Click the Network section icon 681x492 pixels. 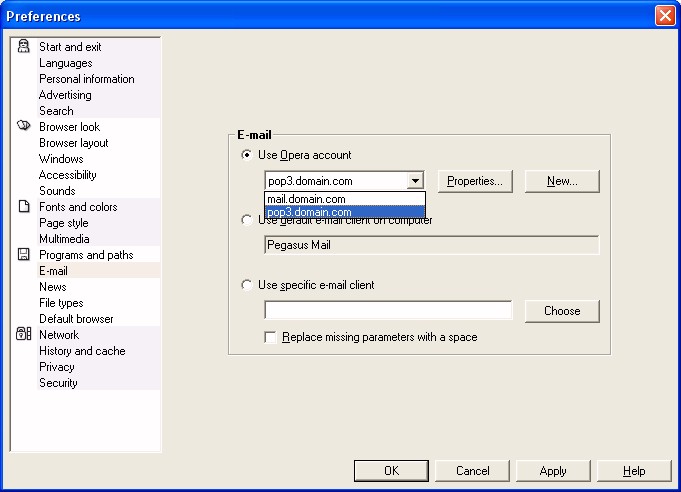[x=23, y=334]
